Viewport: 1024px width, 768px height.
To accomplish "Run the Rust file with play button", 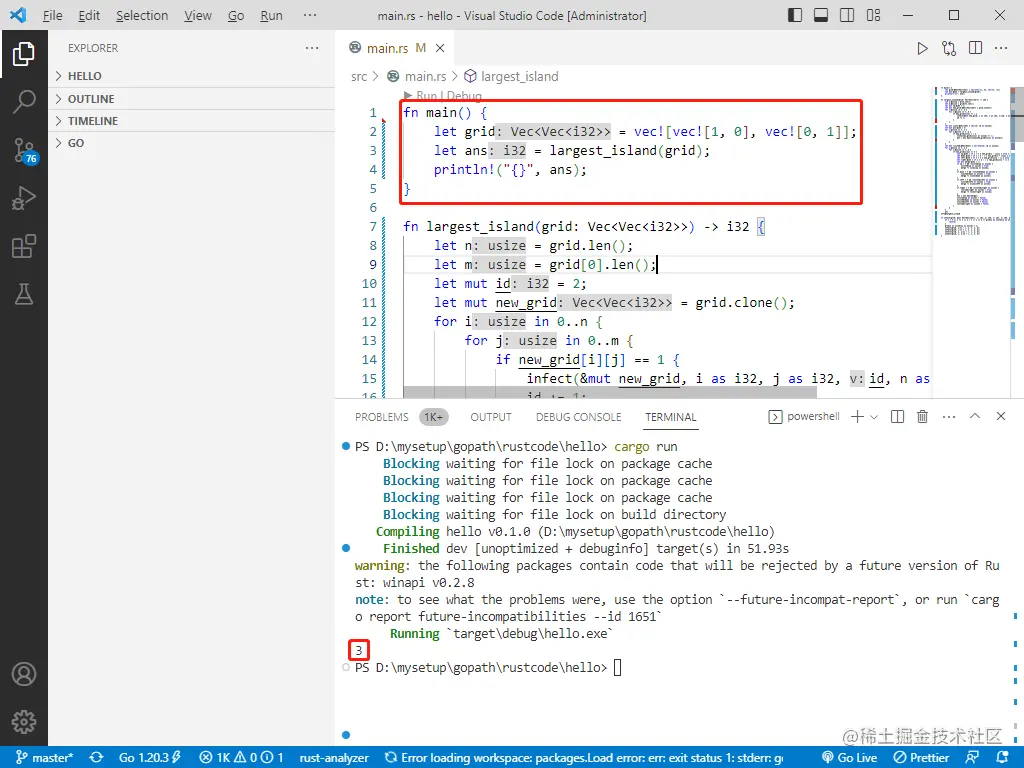I will (922, 48).
